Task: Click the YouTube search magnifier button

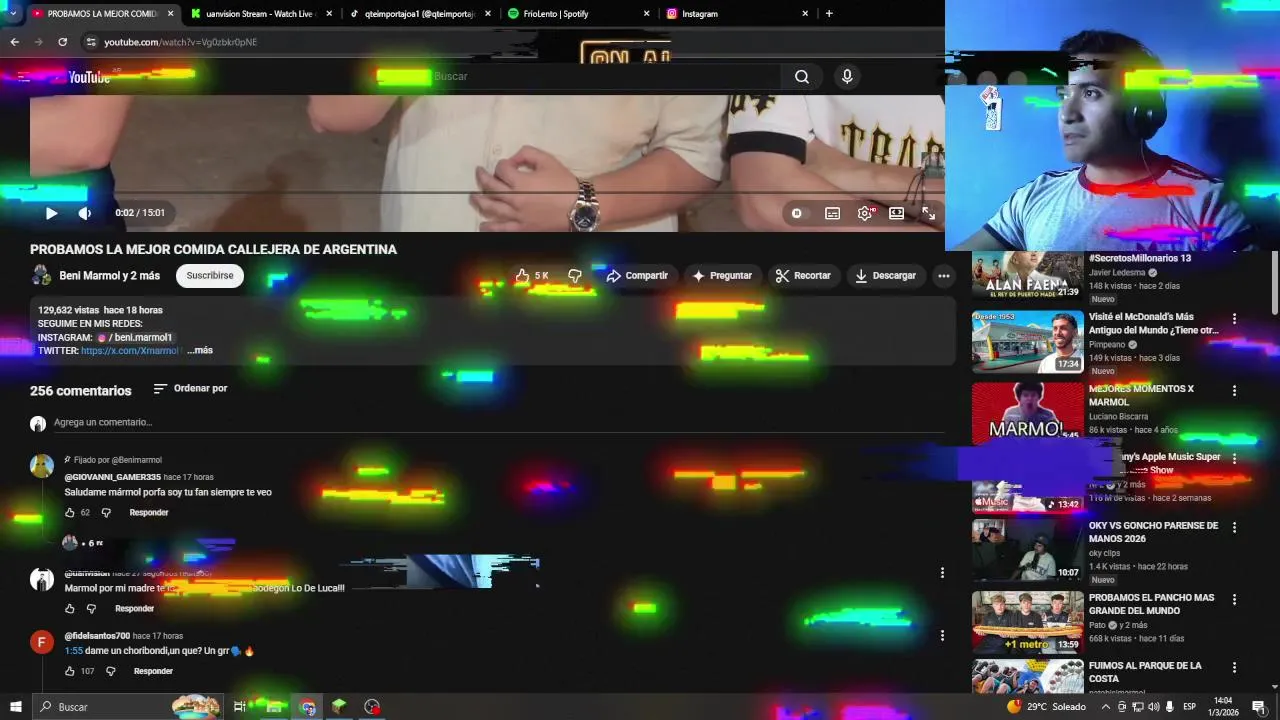Action: [802, 77]
